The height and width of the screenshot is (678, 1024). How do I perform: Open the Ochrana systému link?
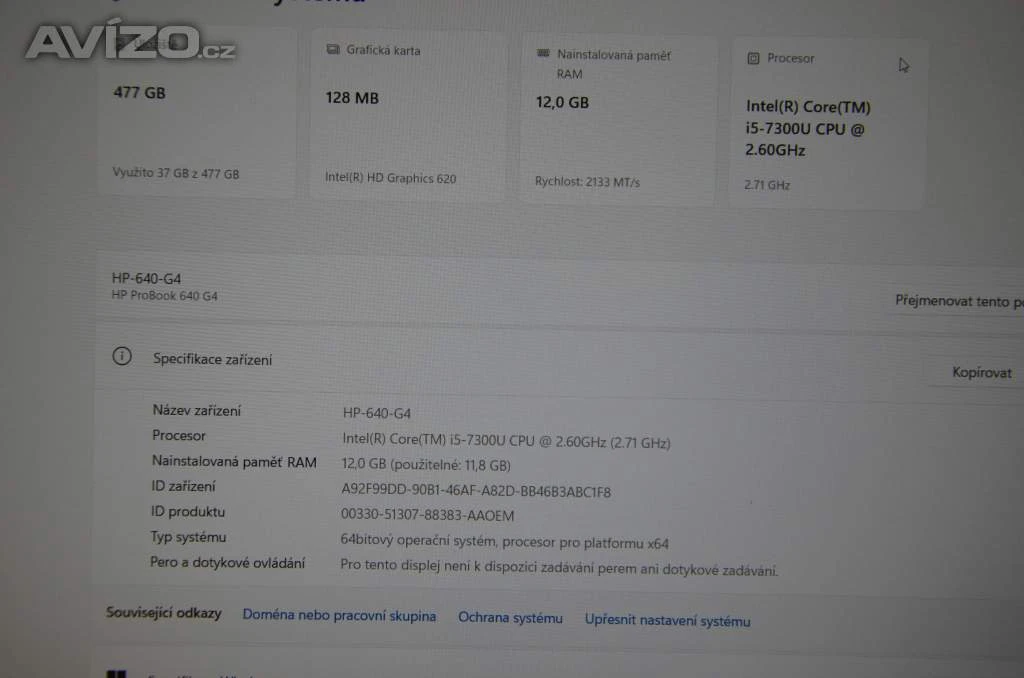(x=510, y=617)
